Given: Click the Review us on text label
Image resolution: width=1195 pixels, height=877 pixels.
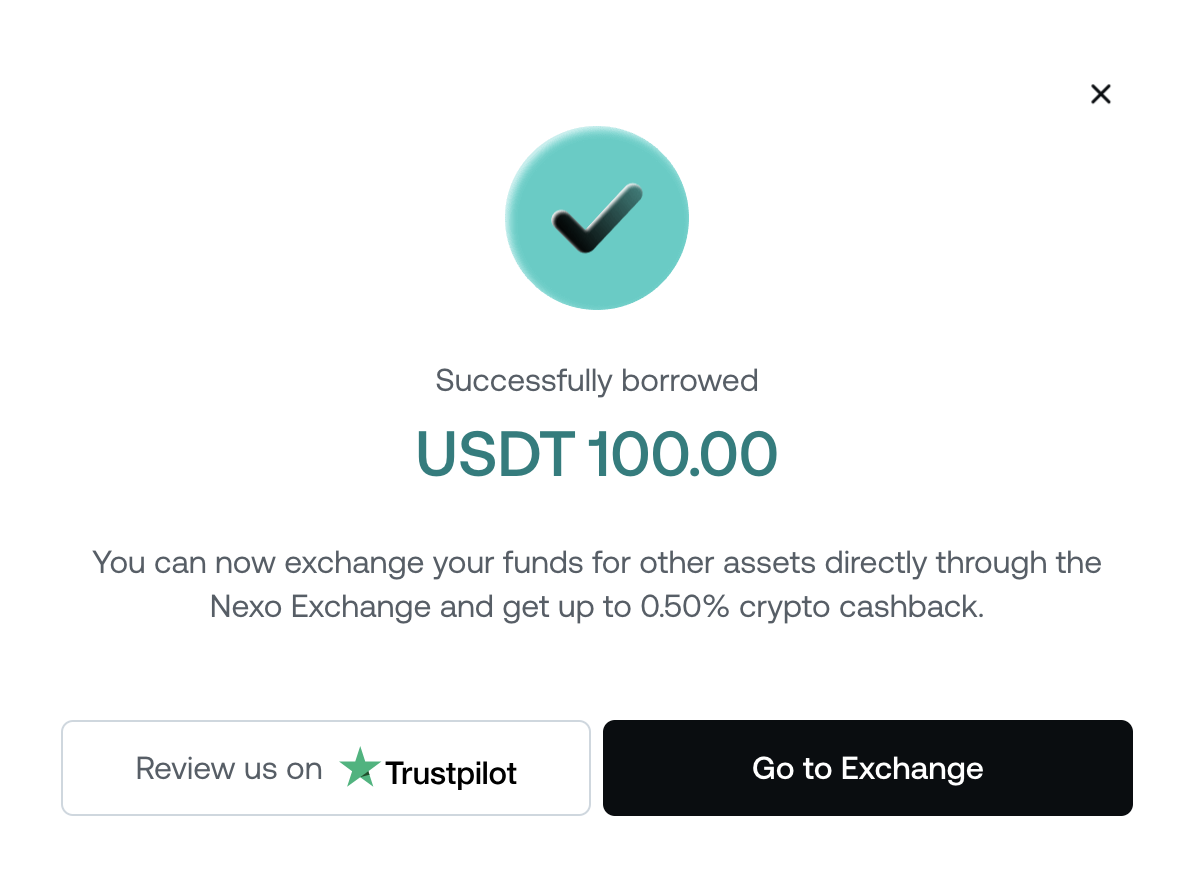Looking at the screenshot, I should click(x=228, y=768).
